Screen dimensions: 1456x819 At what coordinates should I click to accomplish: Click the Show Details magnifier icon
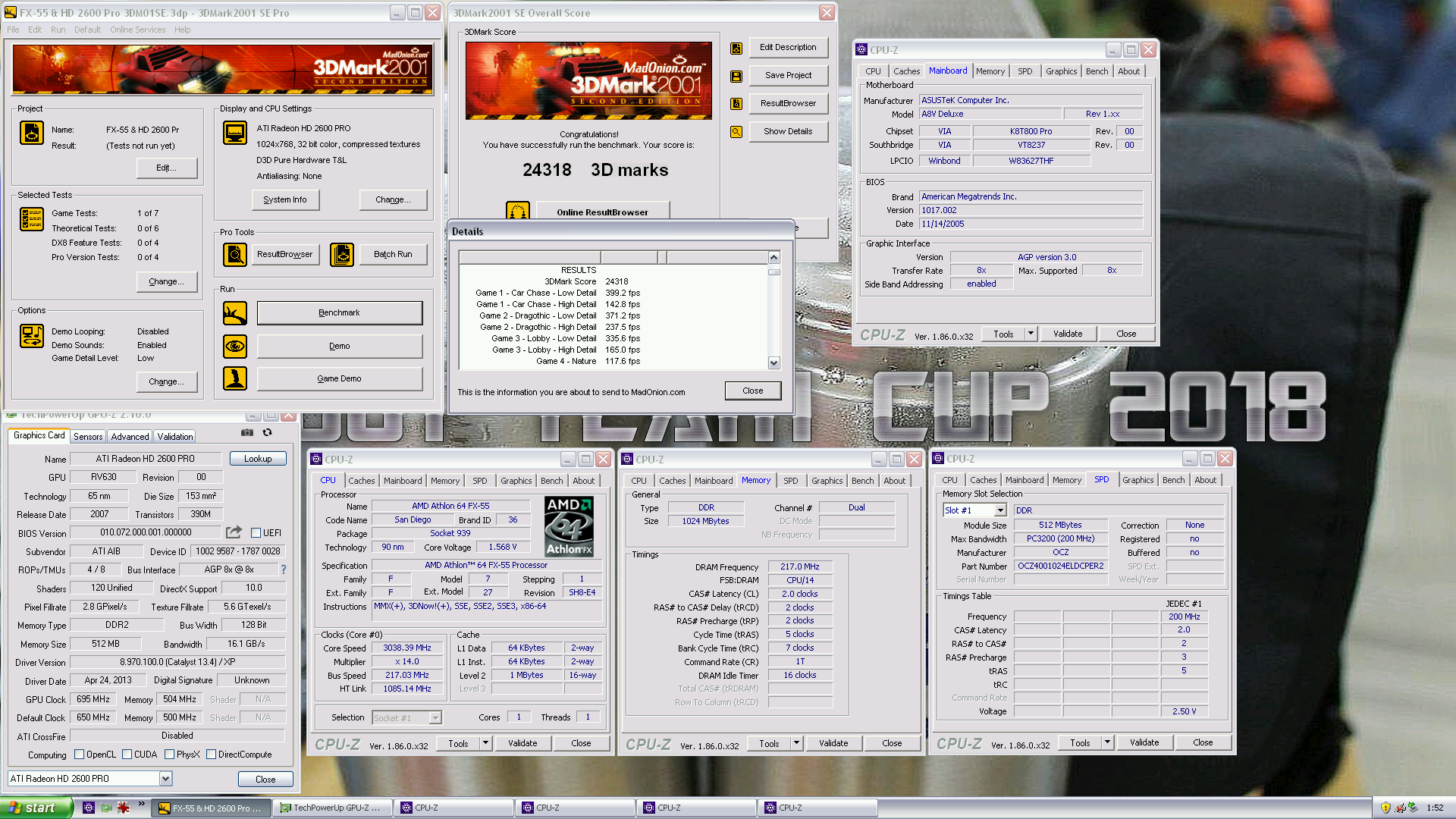point(736,132)
